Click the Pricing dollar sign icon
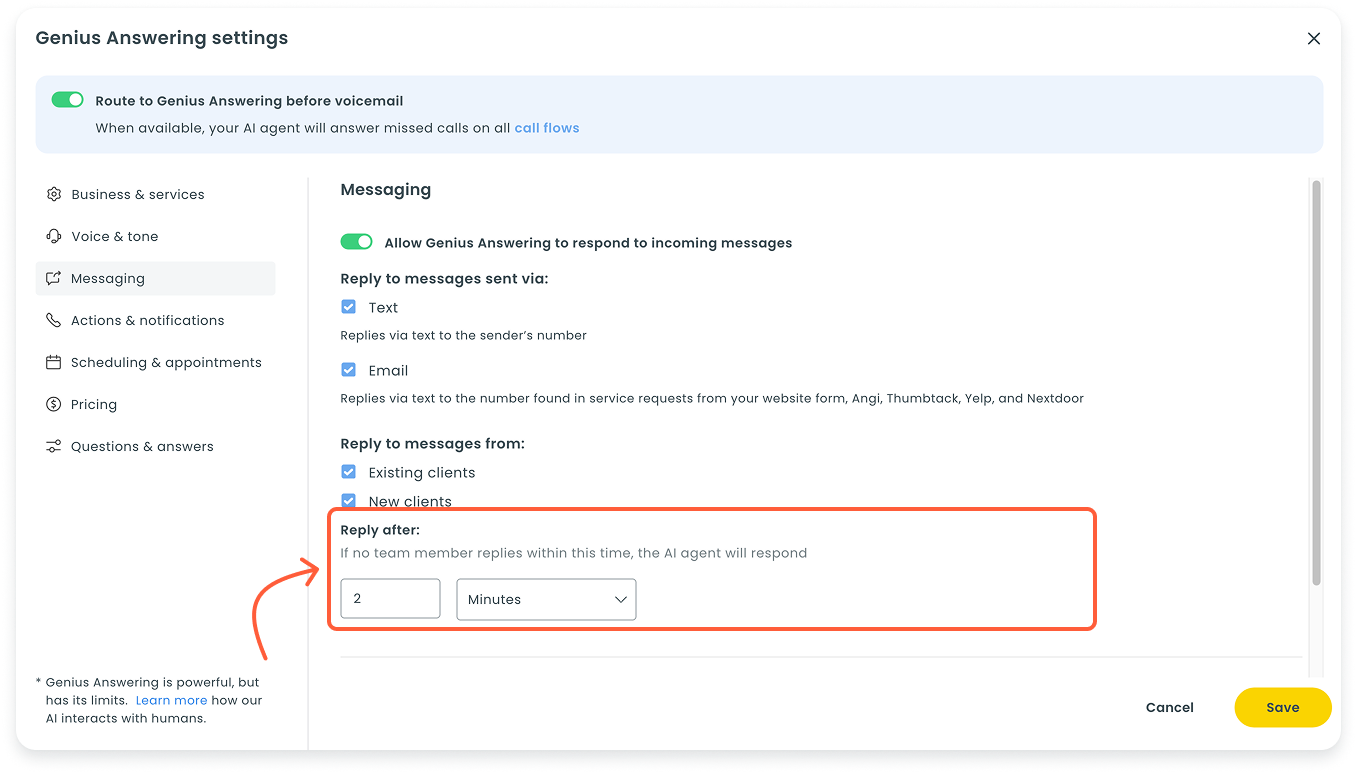Image resolution: width=1357 pixels, height=774 pixels. tap(54, 404)
